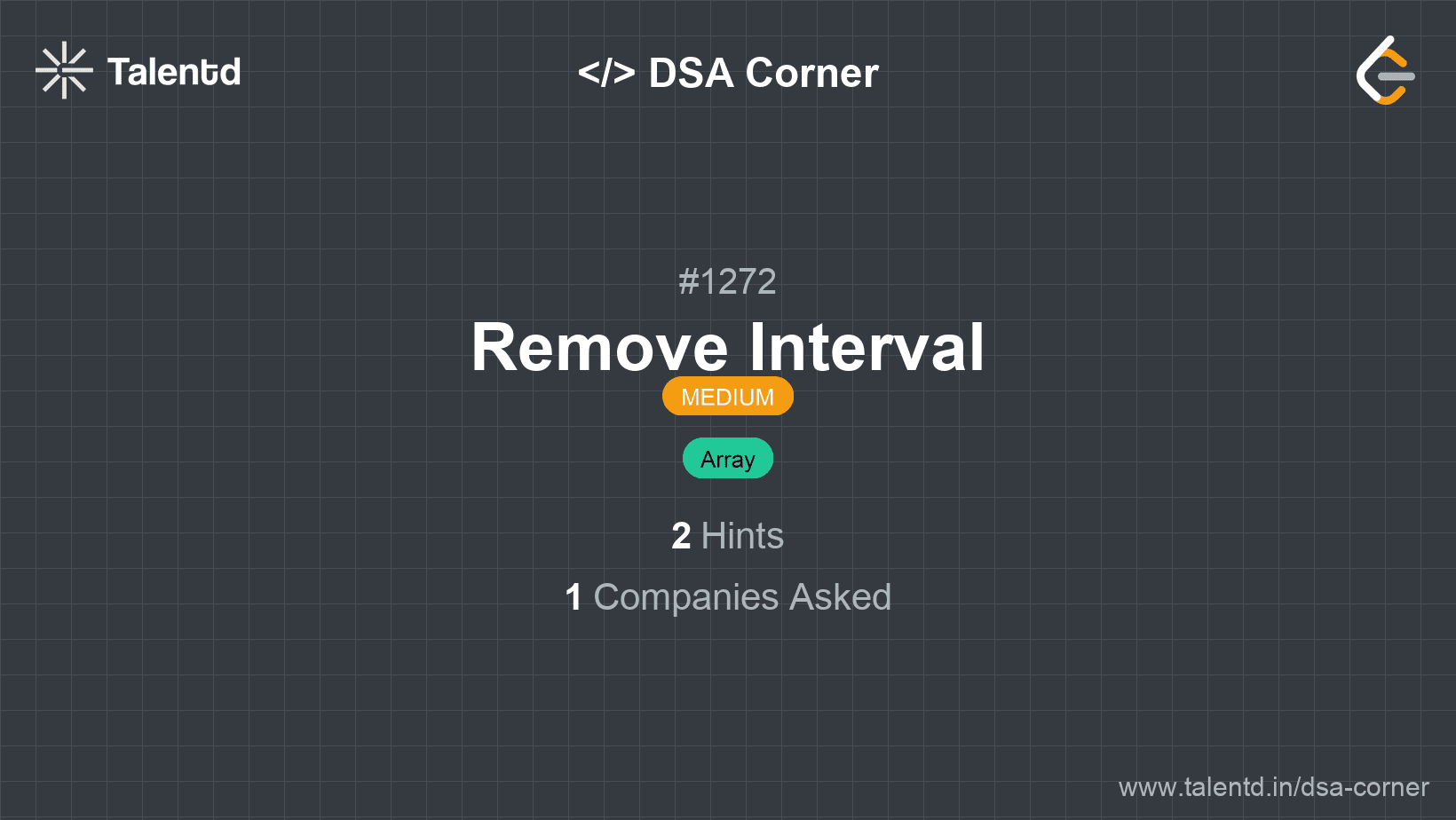Click the DSA text in the header
Viewport: 1456px width, 820px height.
(x=692, y=73)
